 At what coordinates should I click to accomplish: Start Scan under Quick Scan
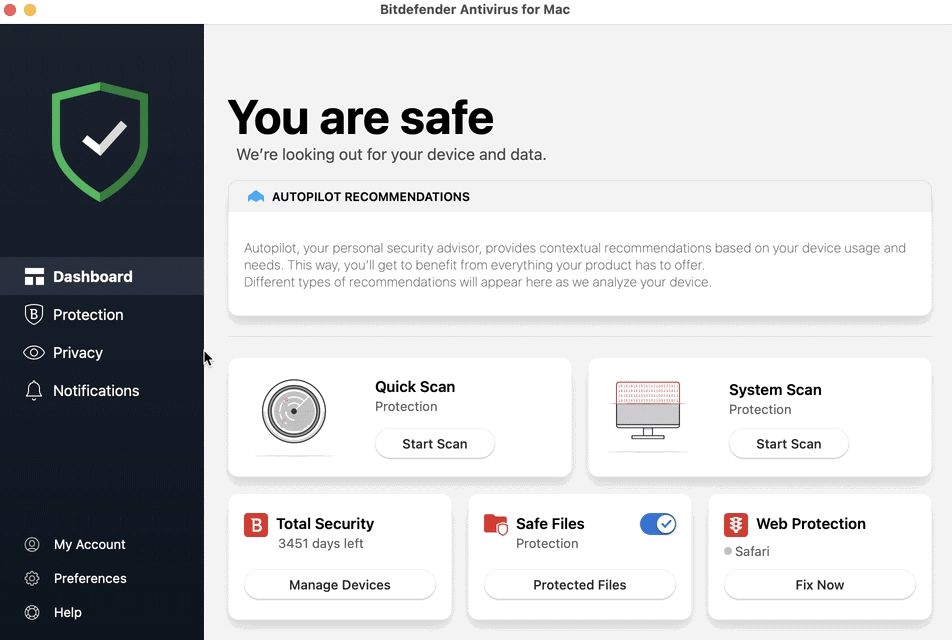point(435,444)
